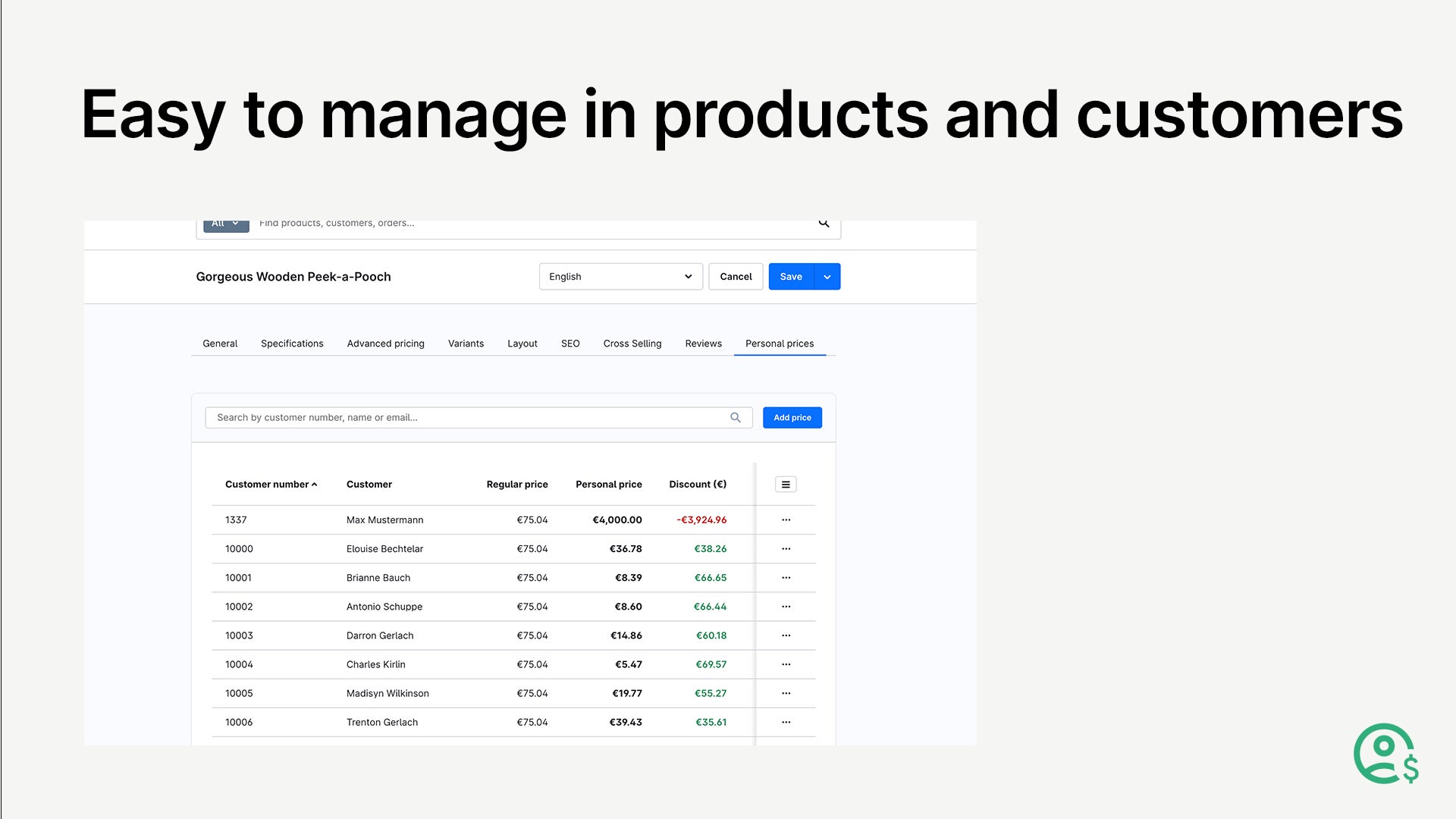This screenshot has height=819, width=1456.
Task: Click personal price €4,000.00
Action: (x=617, y=520)
